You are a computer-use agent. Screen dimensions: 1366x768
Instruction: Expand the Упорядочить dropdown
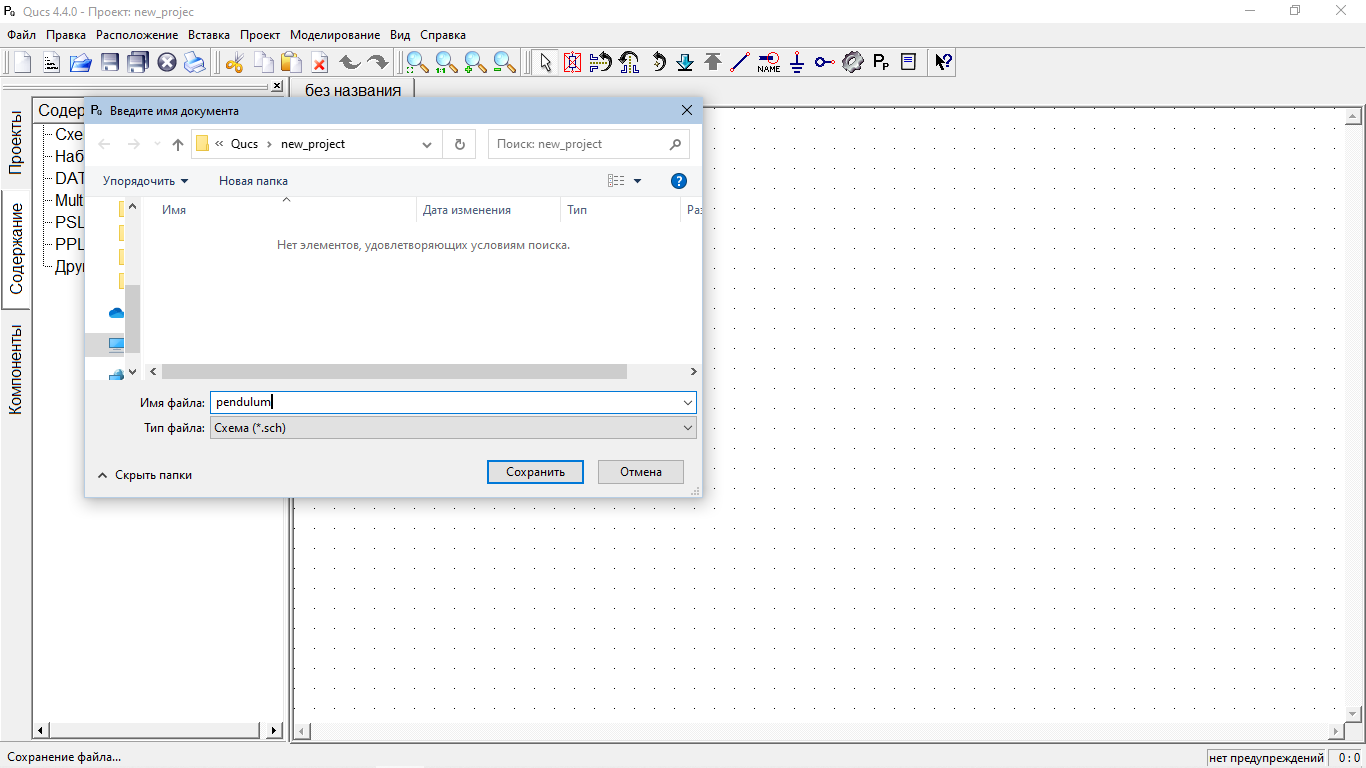point(145,181)
